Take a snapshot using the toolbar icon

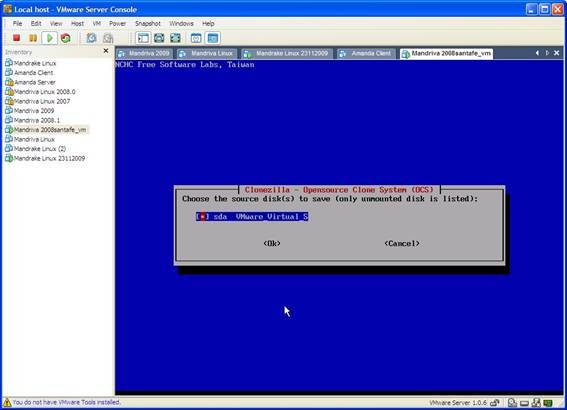91,38
